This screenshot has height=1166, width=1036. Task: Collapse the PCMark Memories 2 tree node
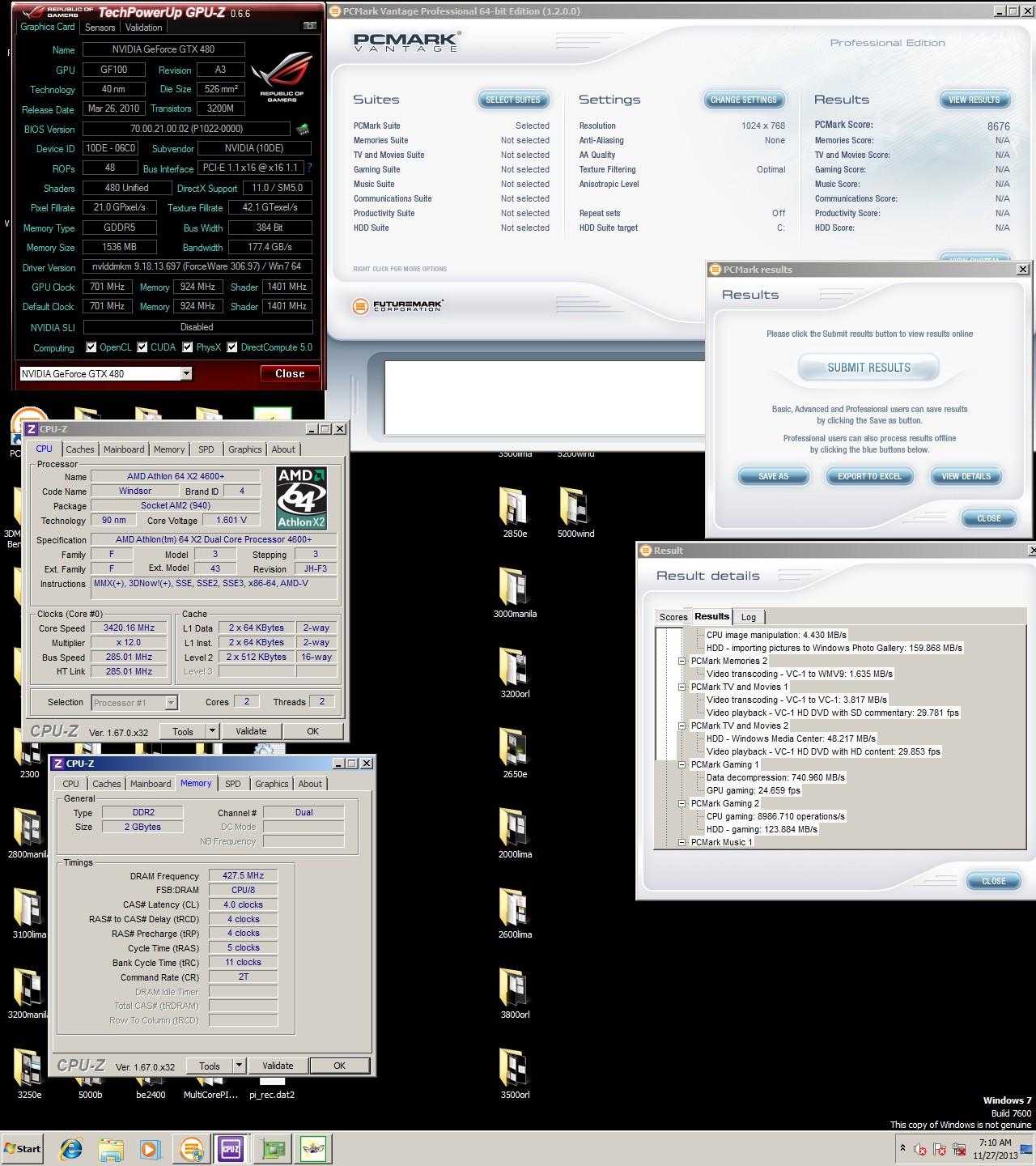[682, 661]
